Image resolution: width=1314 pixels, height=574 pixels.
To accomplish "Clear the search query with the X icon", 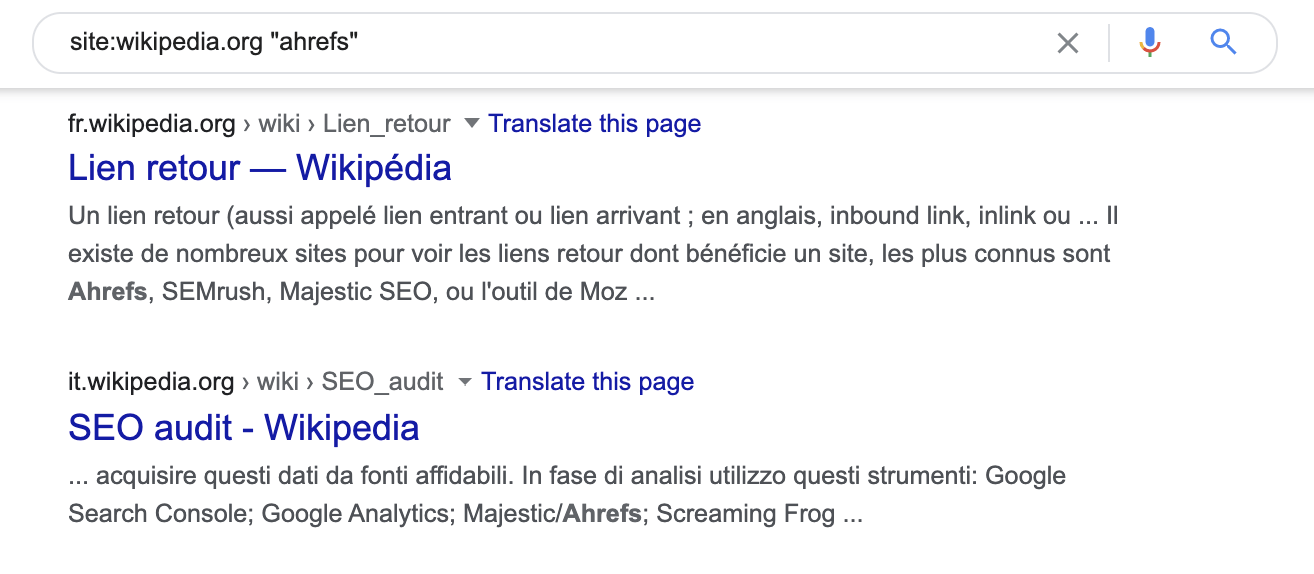I will [x=1068, y=43].
